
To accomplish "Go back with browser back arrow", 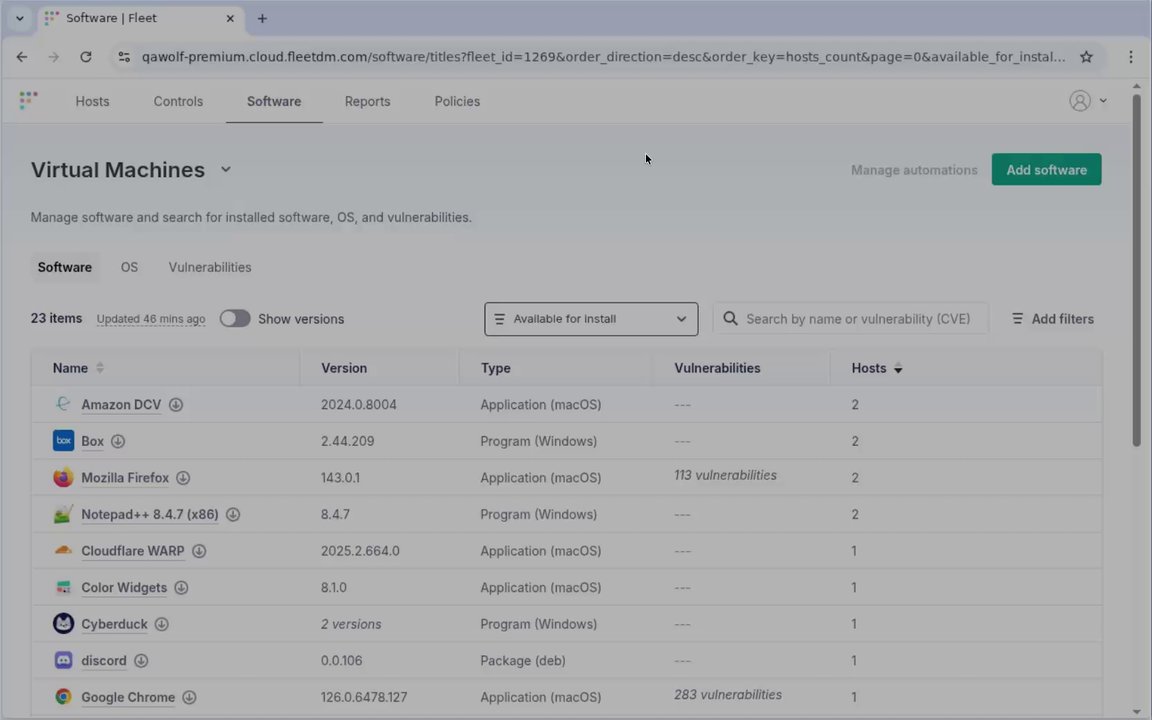I will 22,57.
